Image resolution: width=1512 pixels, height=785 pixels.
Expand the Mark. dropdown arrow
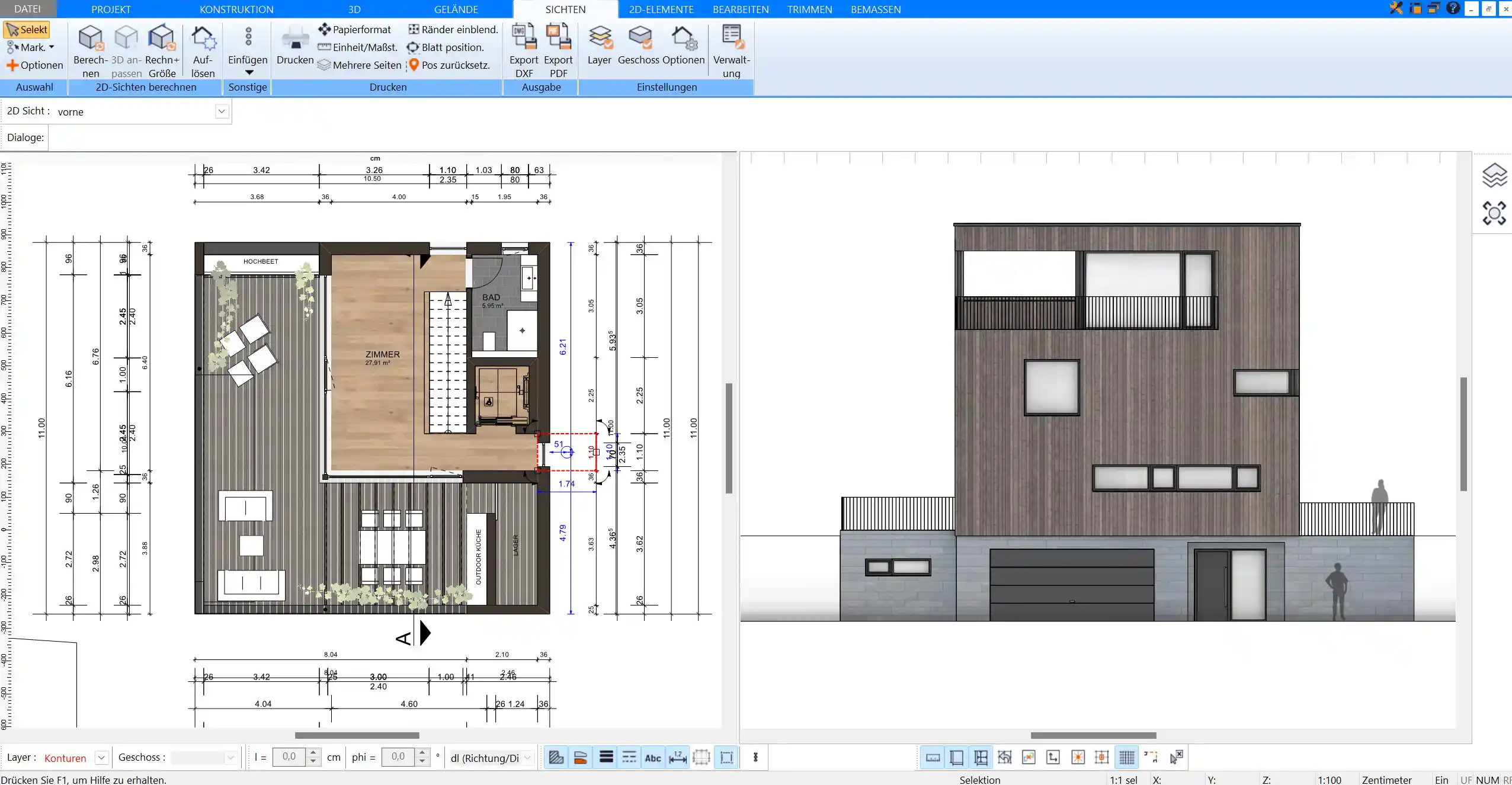pos(52,47)
